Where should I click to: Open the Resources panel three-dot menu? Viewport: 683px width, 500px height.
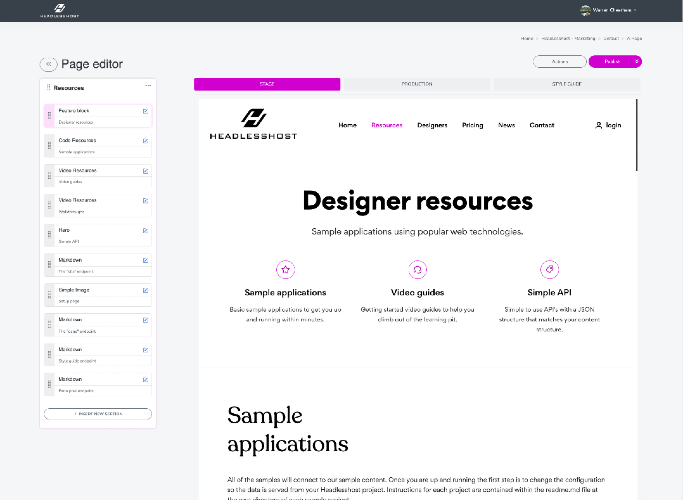click(x=148, y=86)
